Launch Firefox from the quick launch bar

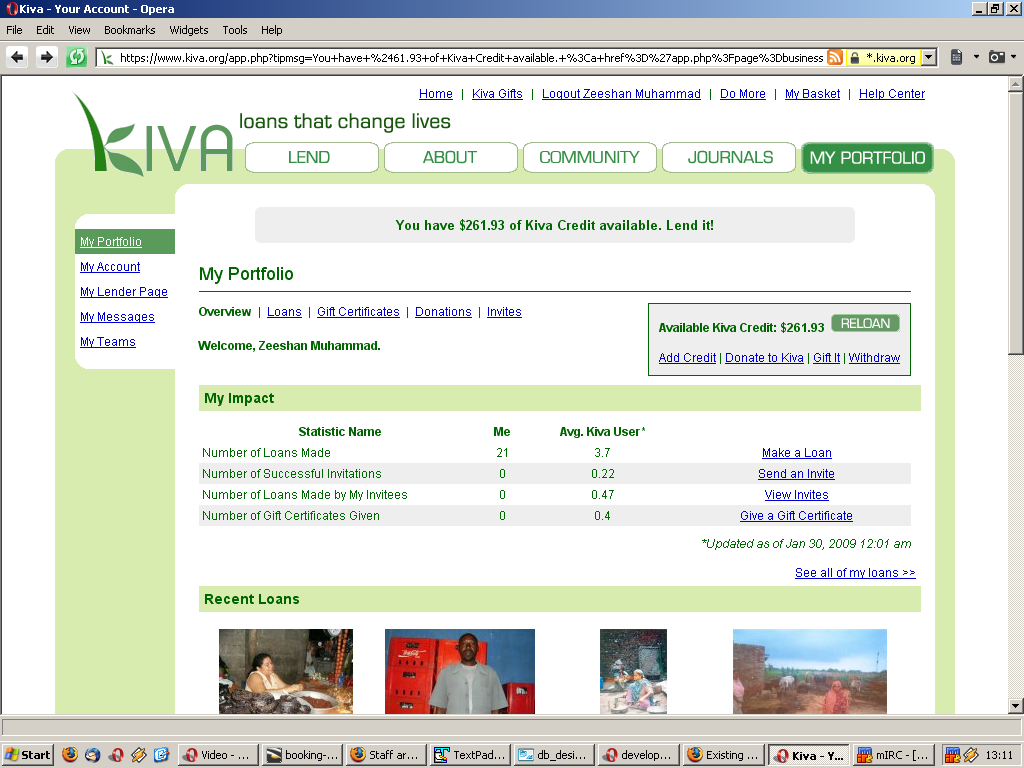(x=70, y=755)
